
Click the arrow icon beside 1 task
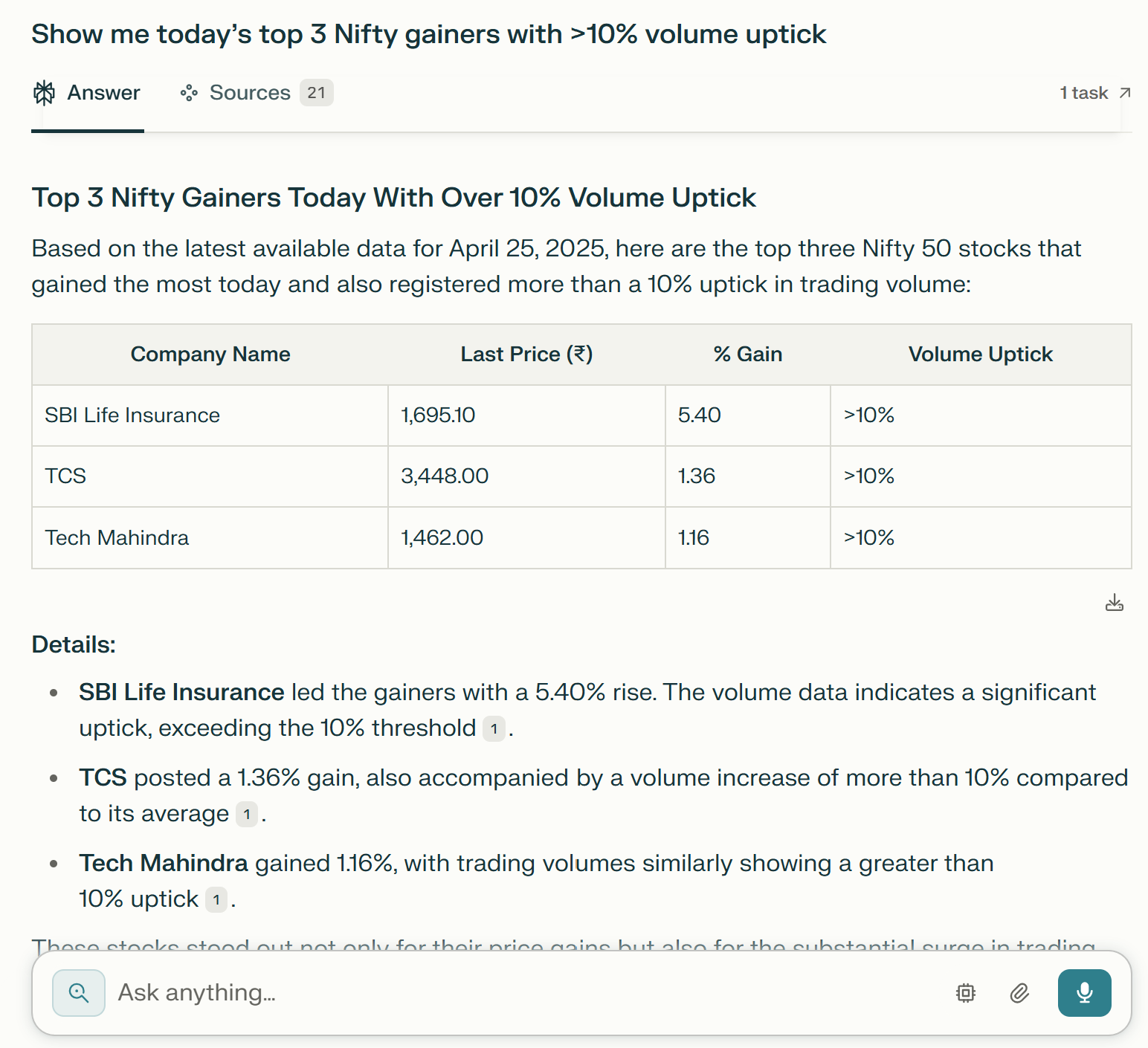coord(1125,93)
